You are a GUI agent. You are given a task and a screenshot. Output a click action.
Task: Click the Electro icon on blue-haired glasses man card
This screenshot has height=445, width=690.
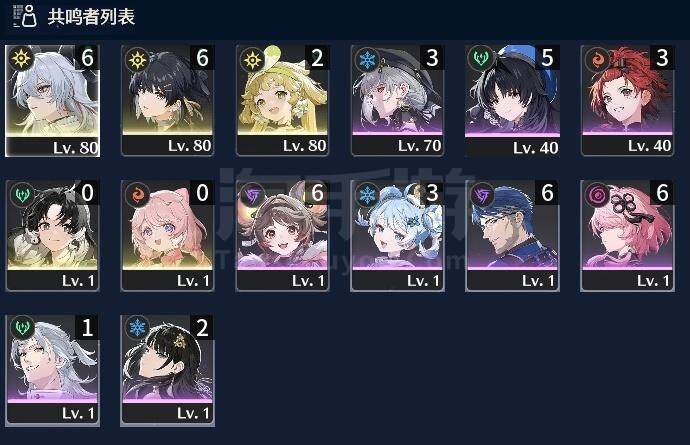[481, 194]
